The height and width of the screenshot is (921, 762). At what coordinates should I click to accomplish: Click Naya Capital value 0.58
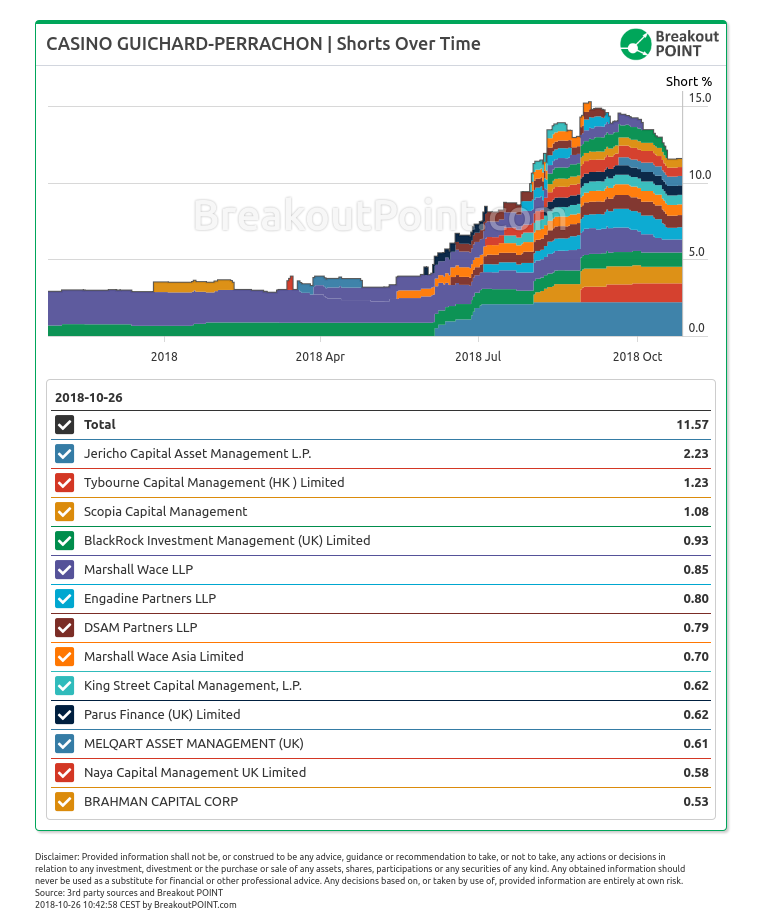[696, 772]
